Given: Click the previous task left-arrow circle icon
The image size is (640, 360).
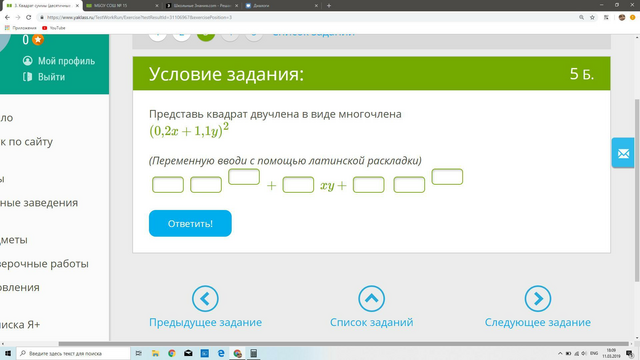Looking at the screenshot, I should [205, 299].
